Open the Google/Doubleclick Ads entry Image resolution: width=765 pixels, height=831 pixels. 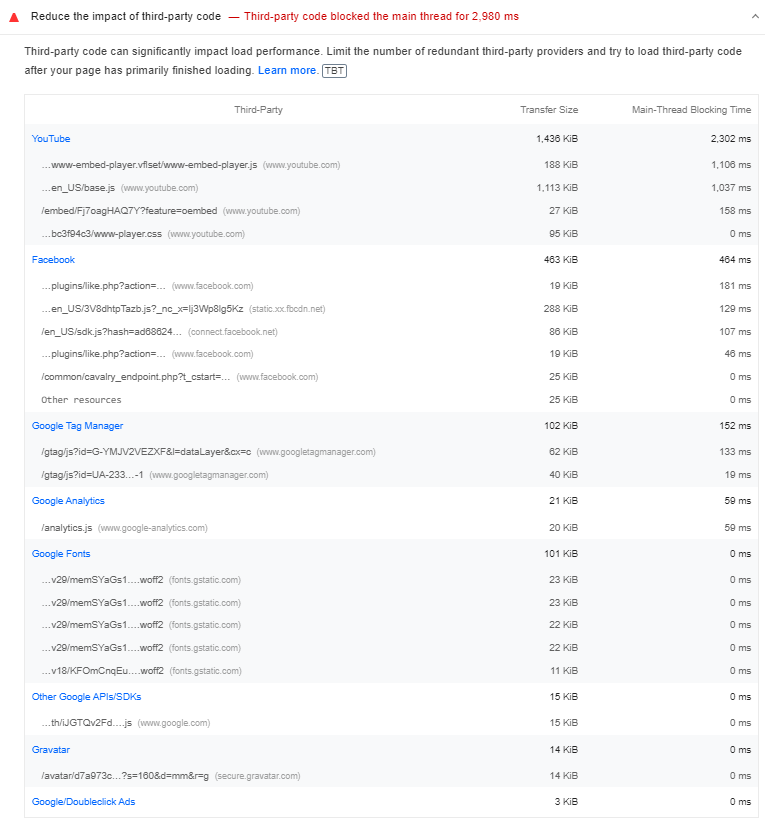(x=83, y=801)
